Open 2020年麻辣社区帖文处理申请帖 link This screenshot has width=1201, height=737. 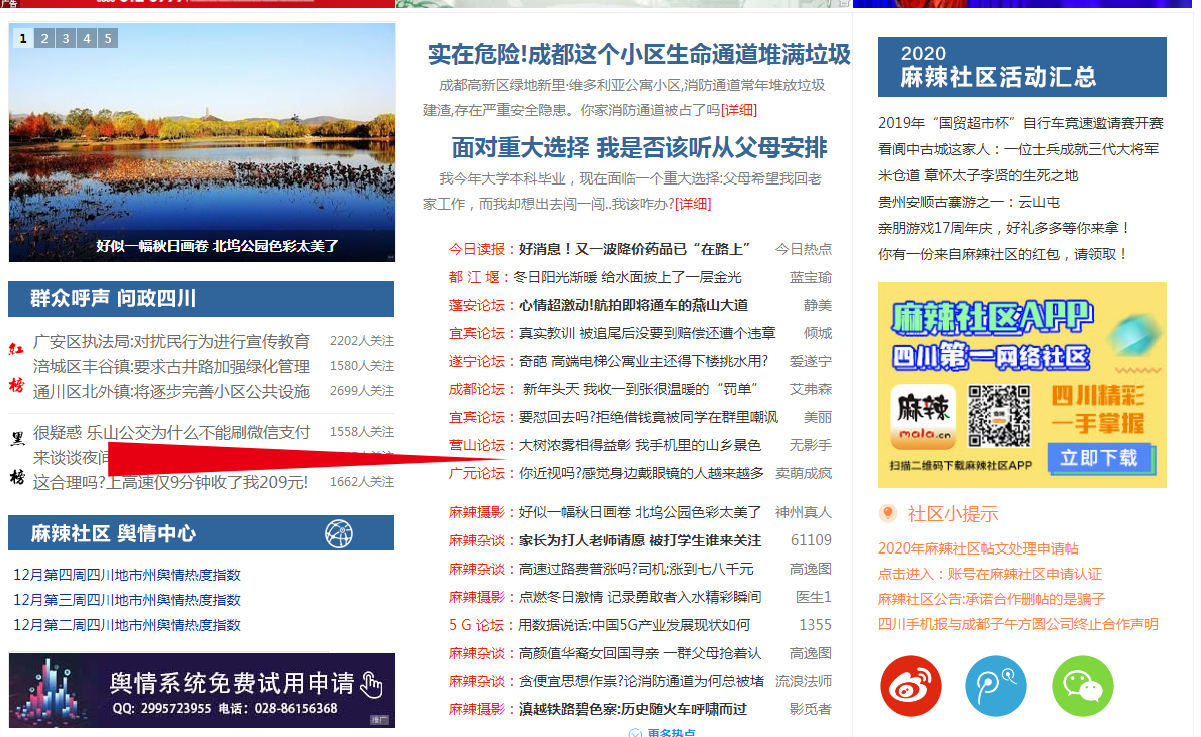tap(978, 548)
